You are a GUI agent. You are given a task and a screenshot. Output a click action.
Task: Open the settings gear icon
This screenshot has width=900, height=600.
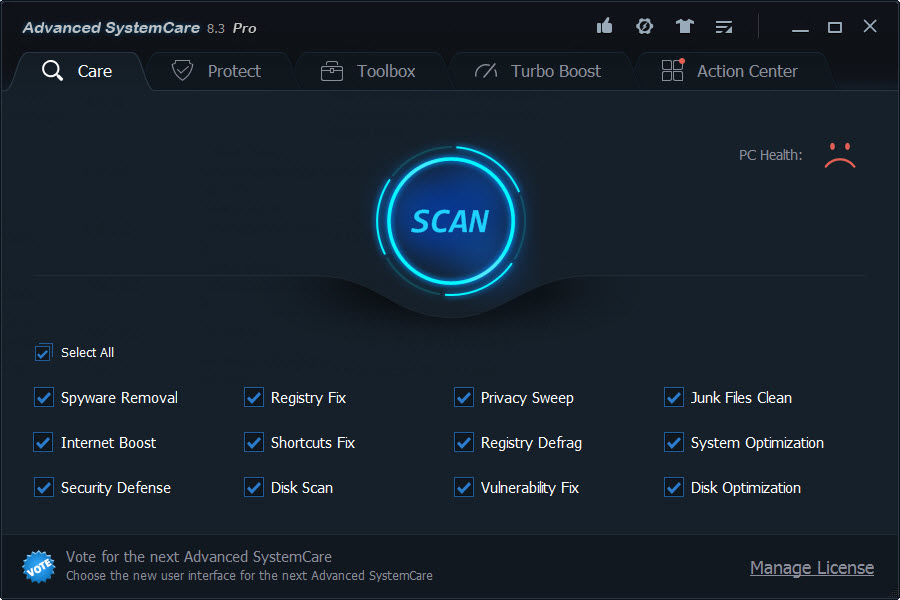(645, 26)
